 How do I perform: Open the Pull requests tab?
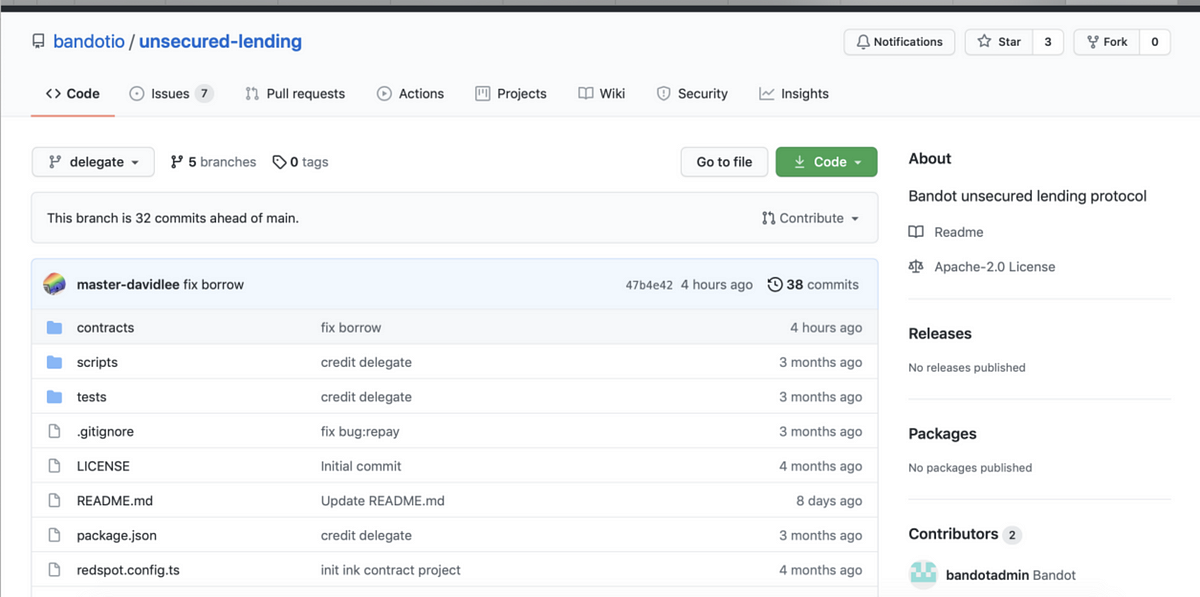coord(295,93)
